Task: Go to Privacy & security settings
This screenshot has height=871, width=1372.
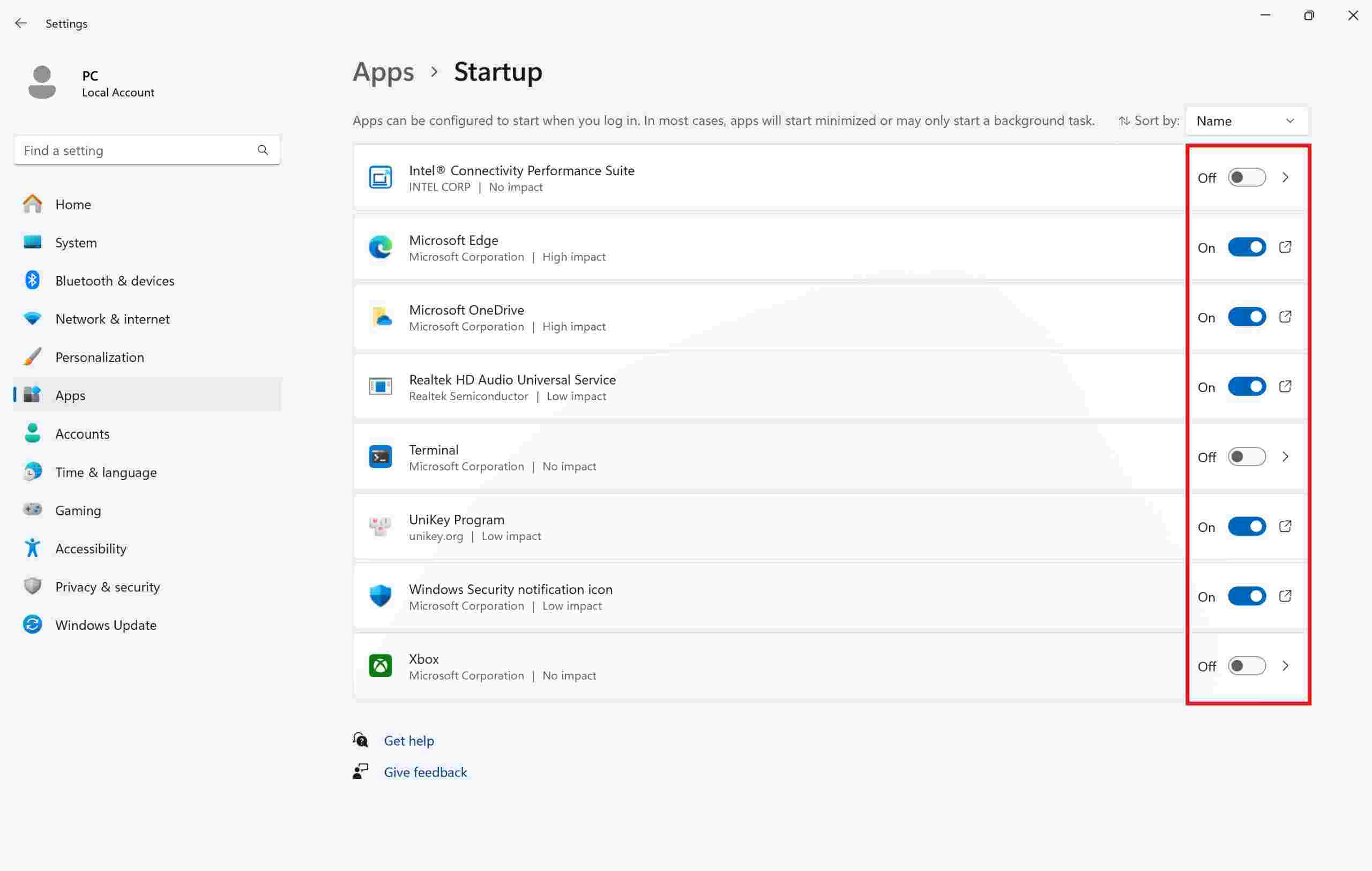Action: pyautogui.click(x=107, y=587)
